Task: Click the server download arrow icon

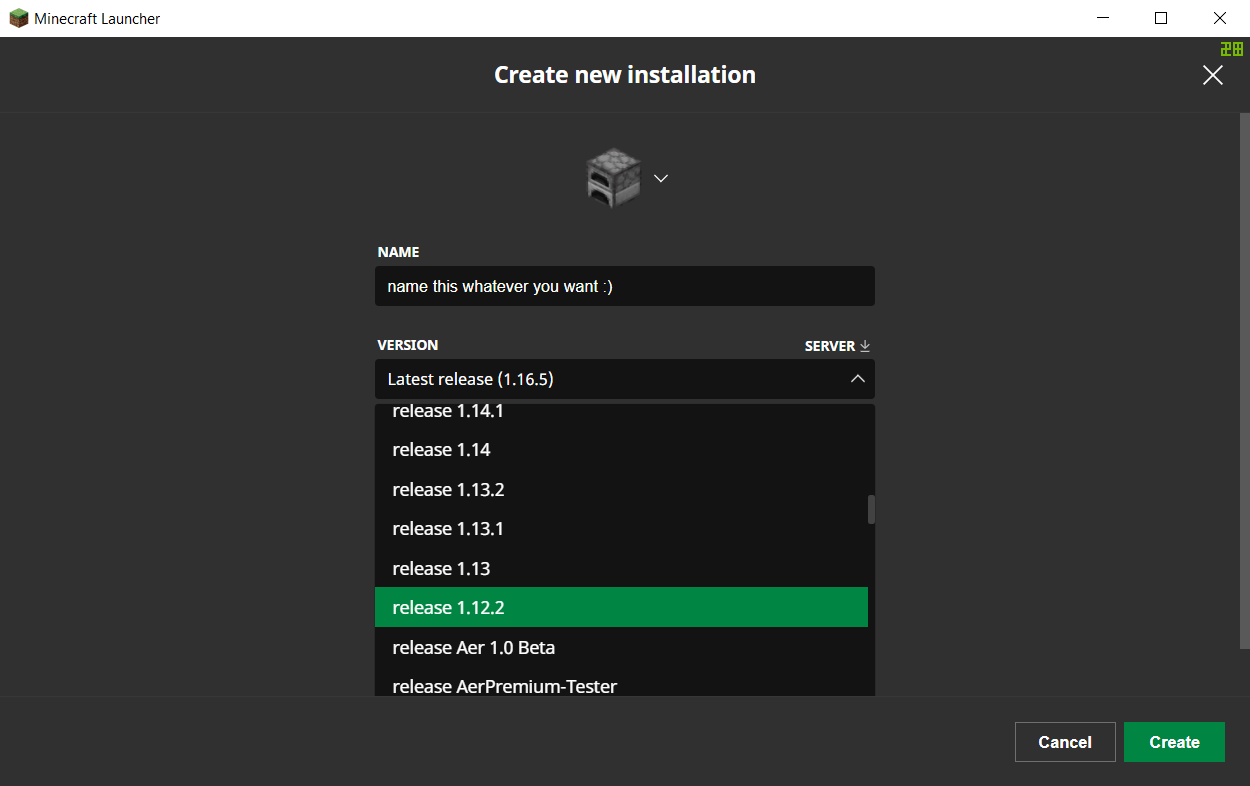Action: click(865, 346)
